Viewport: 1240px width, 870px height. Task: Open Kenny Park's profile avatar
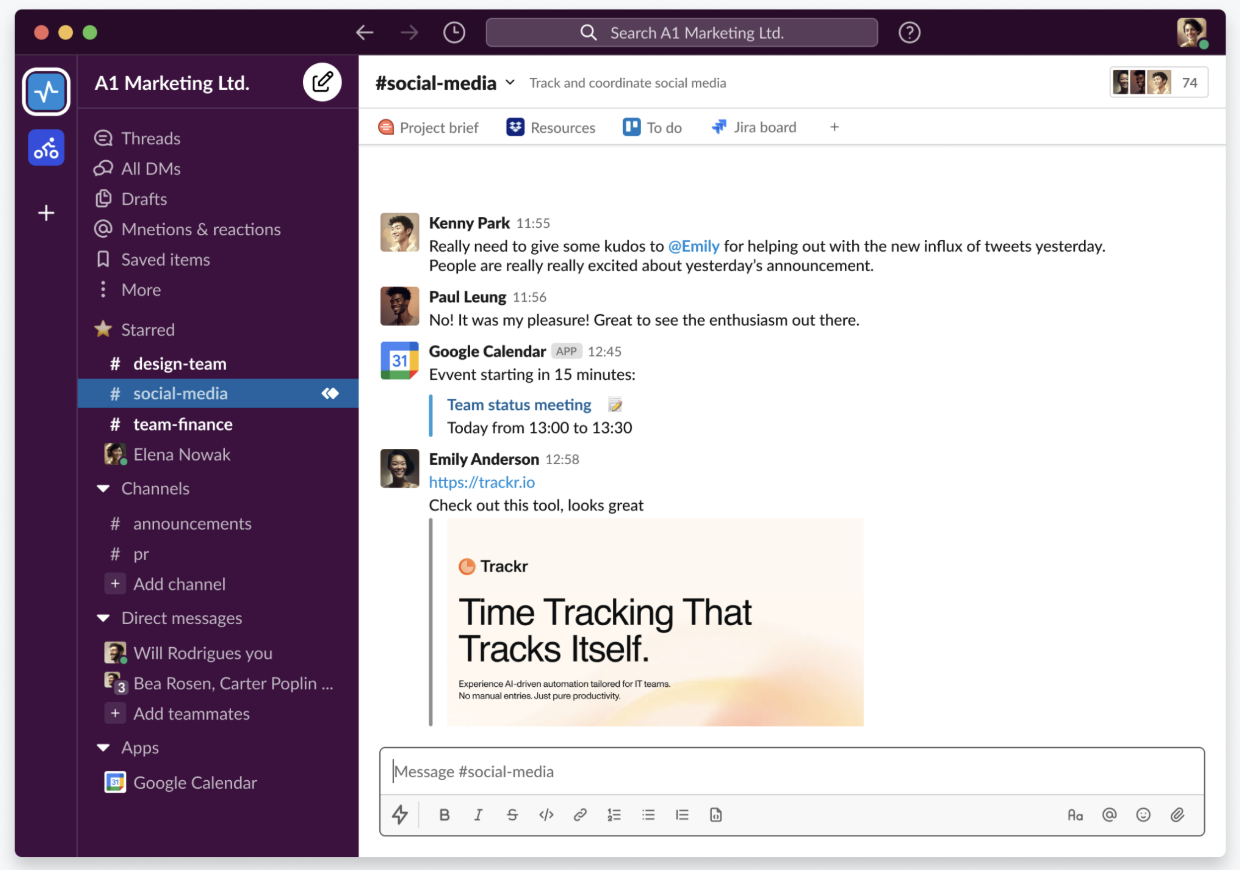[x=400, y=232]
